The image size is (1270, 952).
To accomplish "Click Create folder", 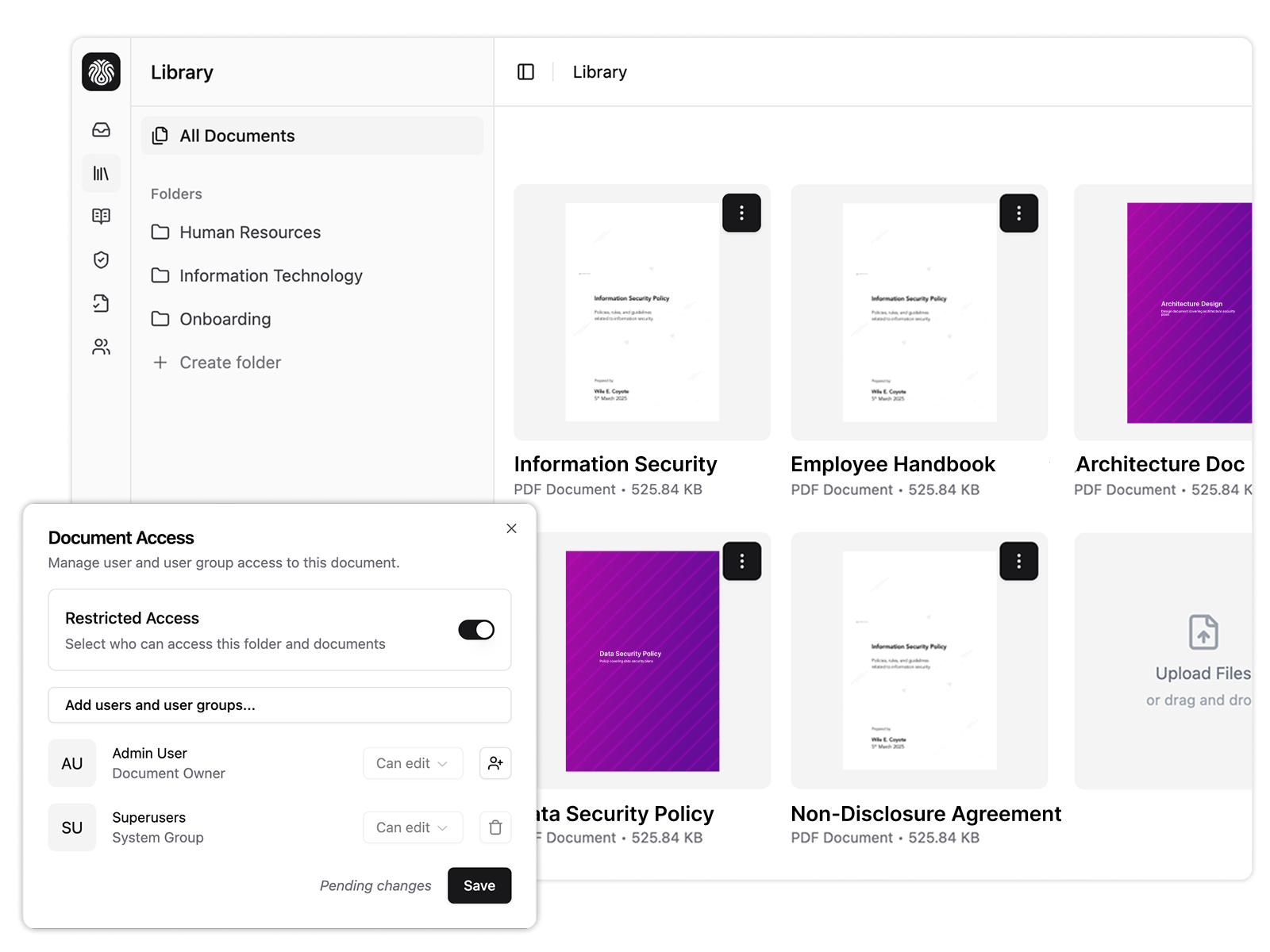I will 229,363.
